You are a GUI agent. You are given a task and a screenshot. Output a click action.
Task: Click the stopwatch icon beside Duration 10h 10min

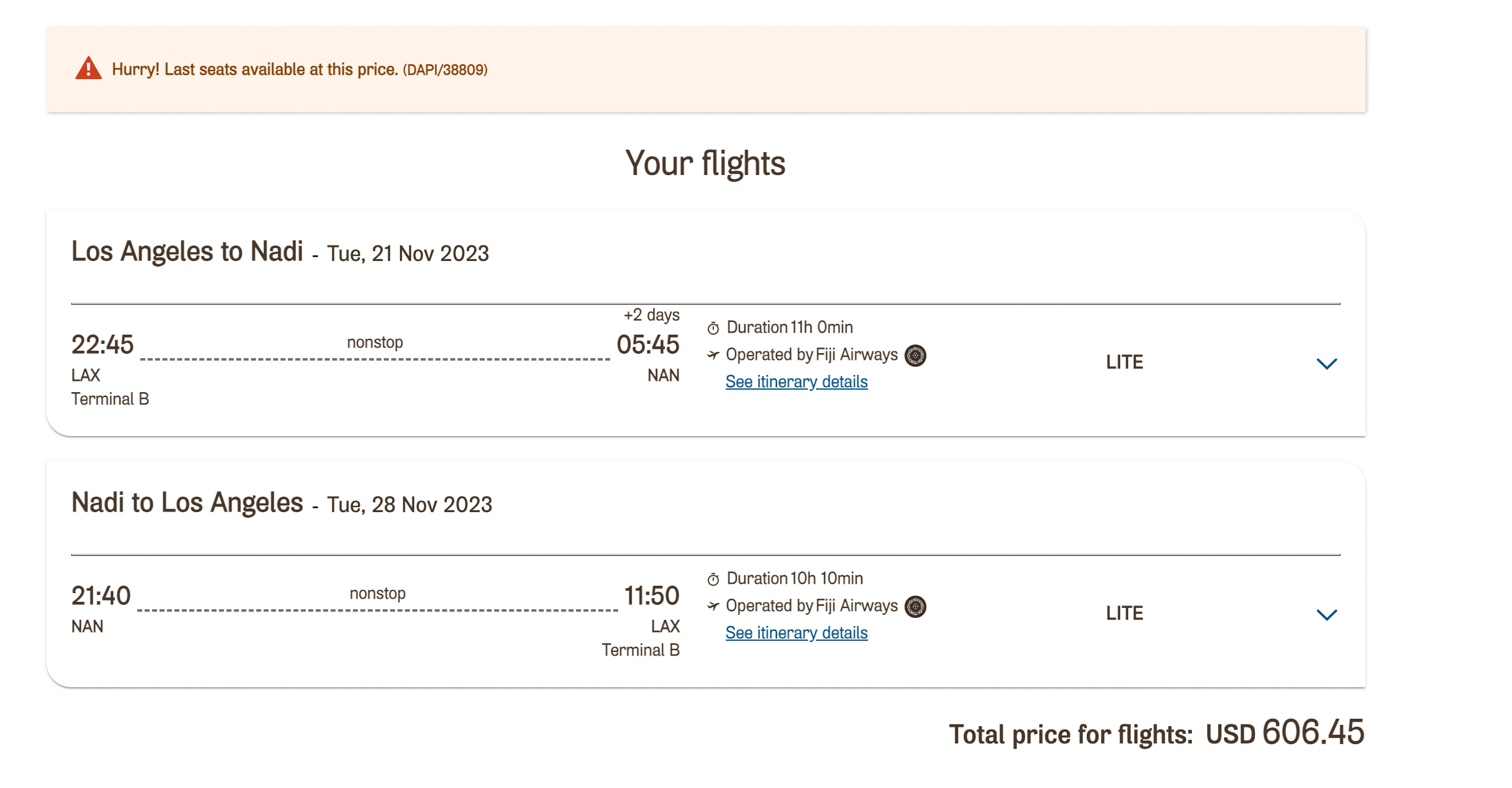tap(713, 579)
